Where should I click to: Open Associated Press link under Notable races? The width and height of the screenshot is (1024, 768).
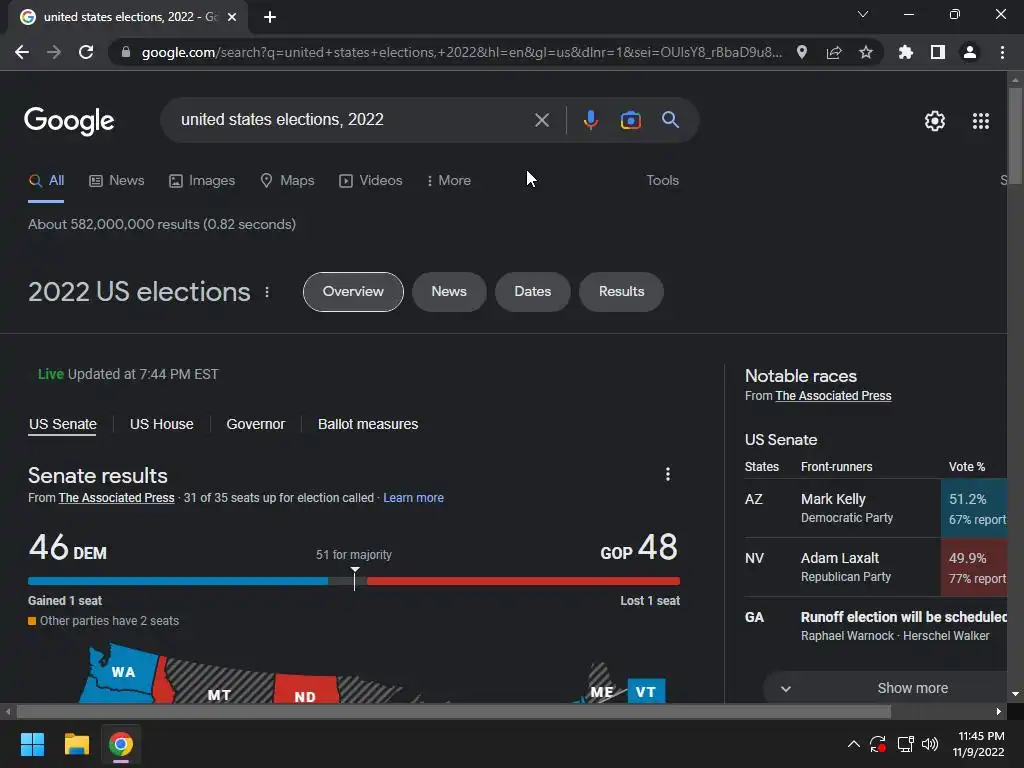pos(833,396)
